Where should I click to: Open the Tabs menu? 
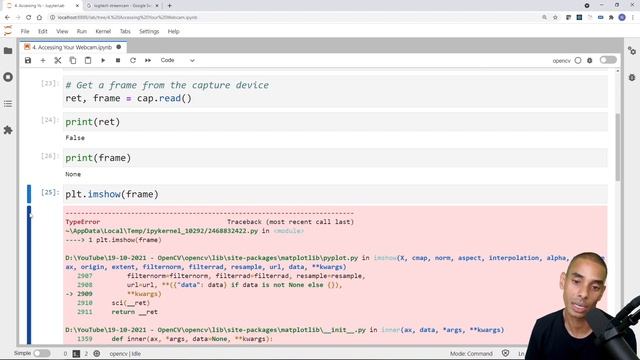point(125,31)
